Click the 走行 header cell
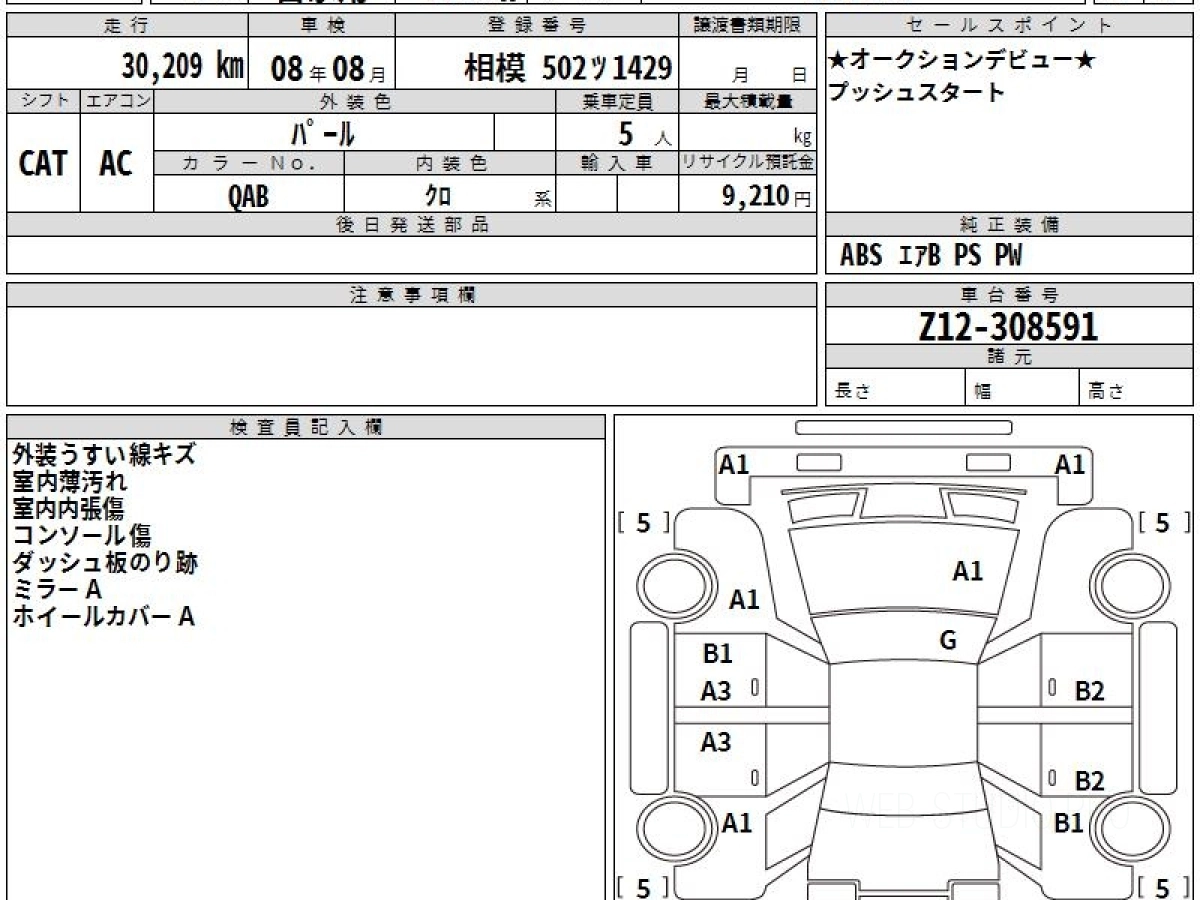 [127, 26]
